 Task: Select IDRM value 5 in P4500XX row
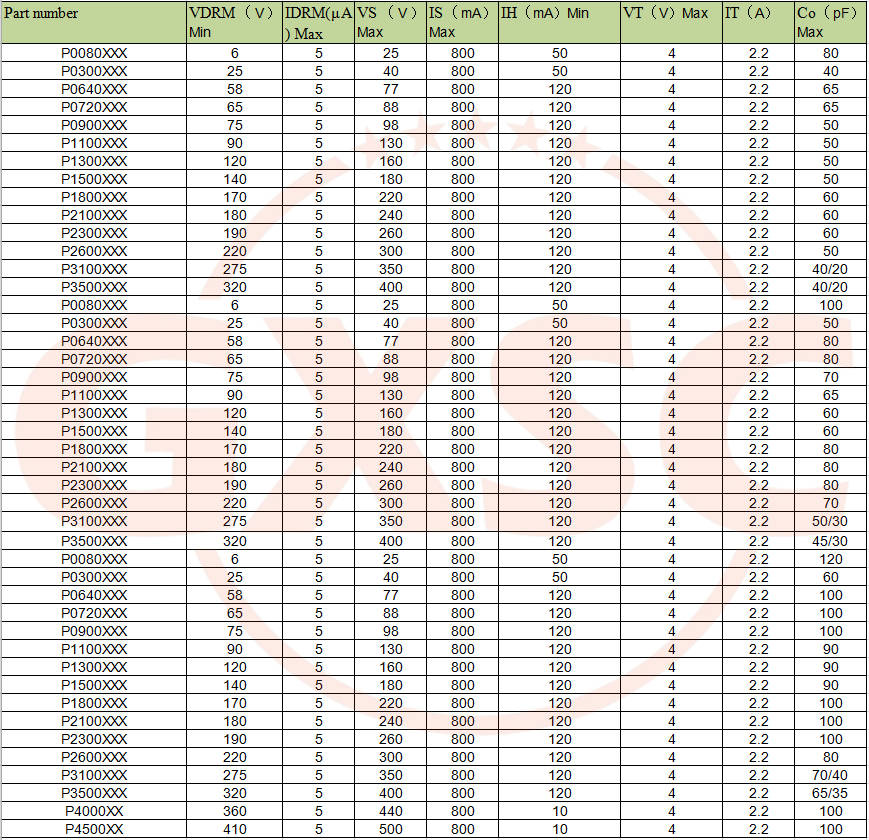pos(319,829)
